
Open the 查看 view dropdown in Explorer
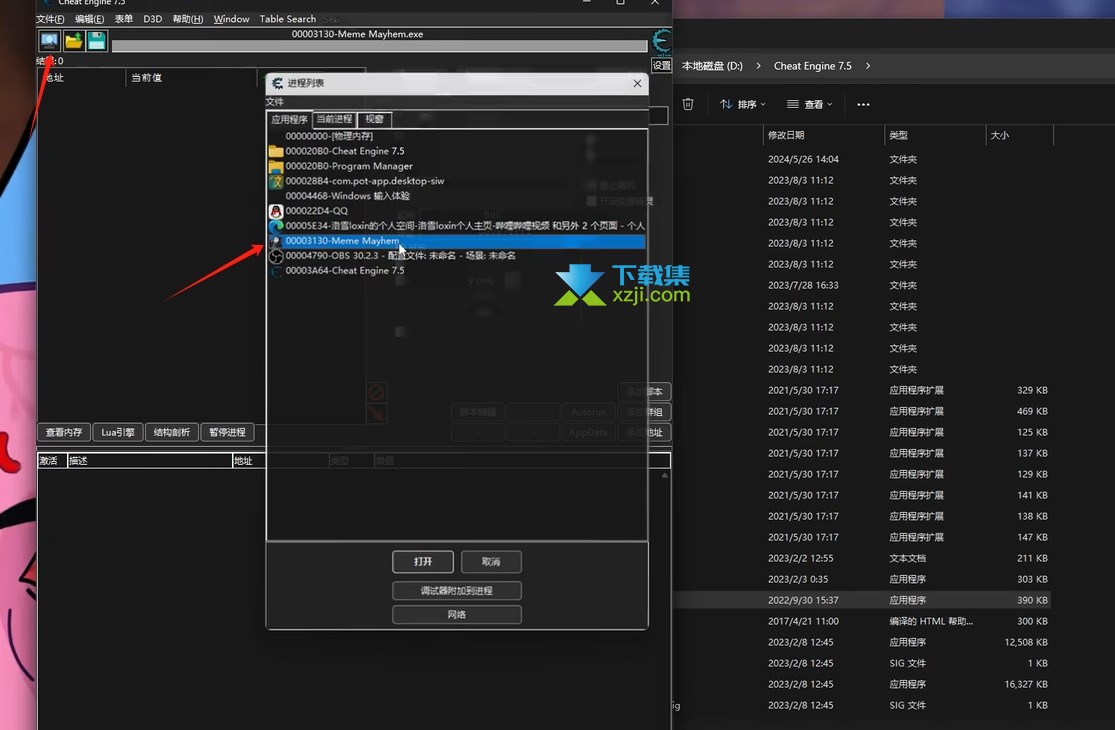click(x=809, y=104)
